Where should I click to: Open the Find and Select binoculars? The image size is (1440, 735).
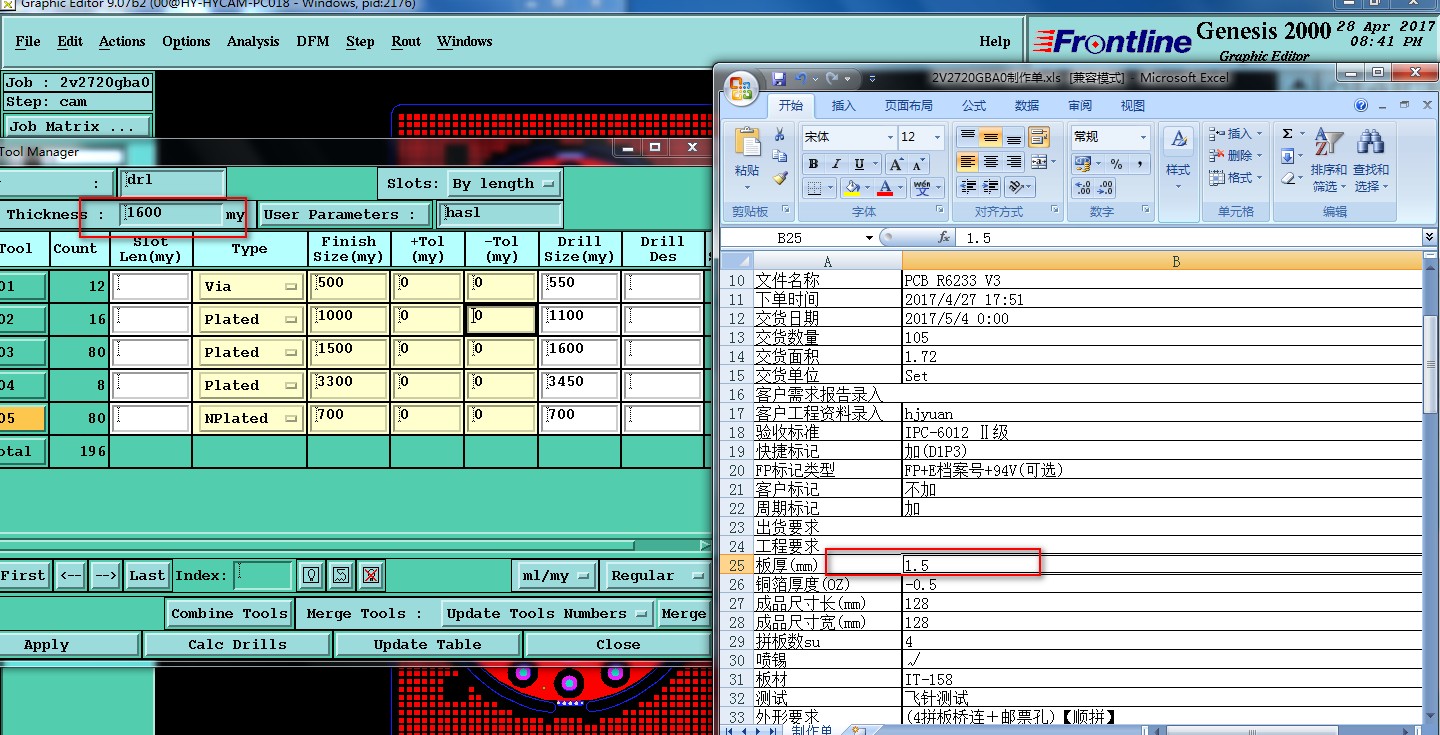(1370, 143)
